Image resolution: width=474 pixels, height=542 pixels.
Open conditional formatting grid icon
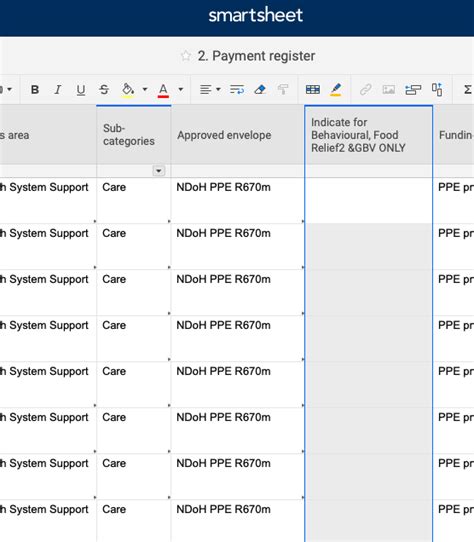point(313,90)
